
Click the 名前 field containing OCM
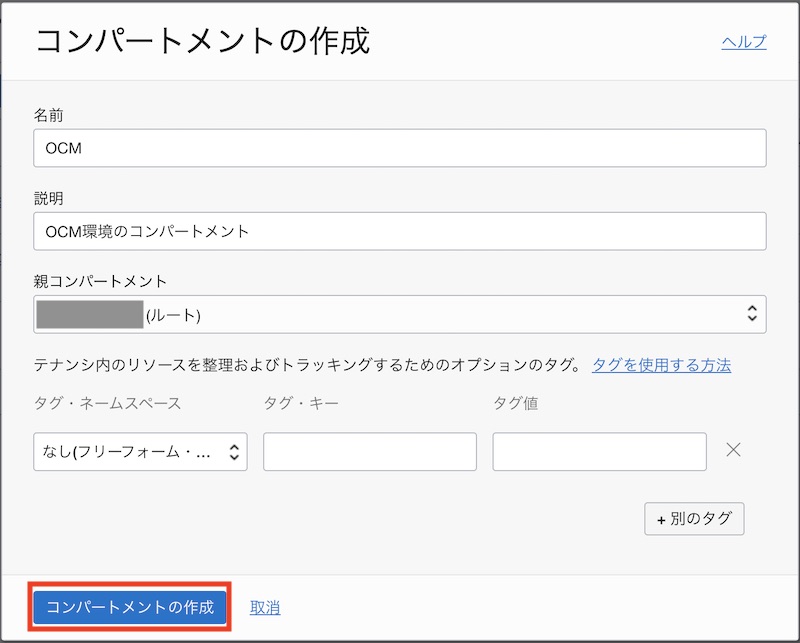pyautogui.click(x=400, y=147)
